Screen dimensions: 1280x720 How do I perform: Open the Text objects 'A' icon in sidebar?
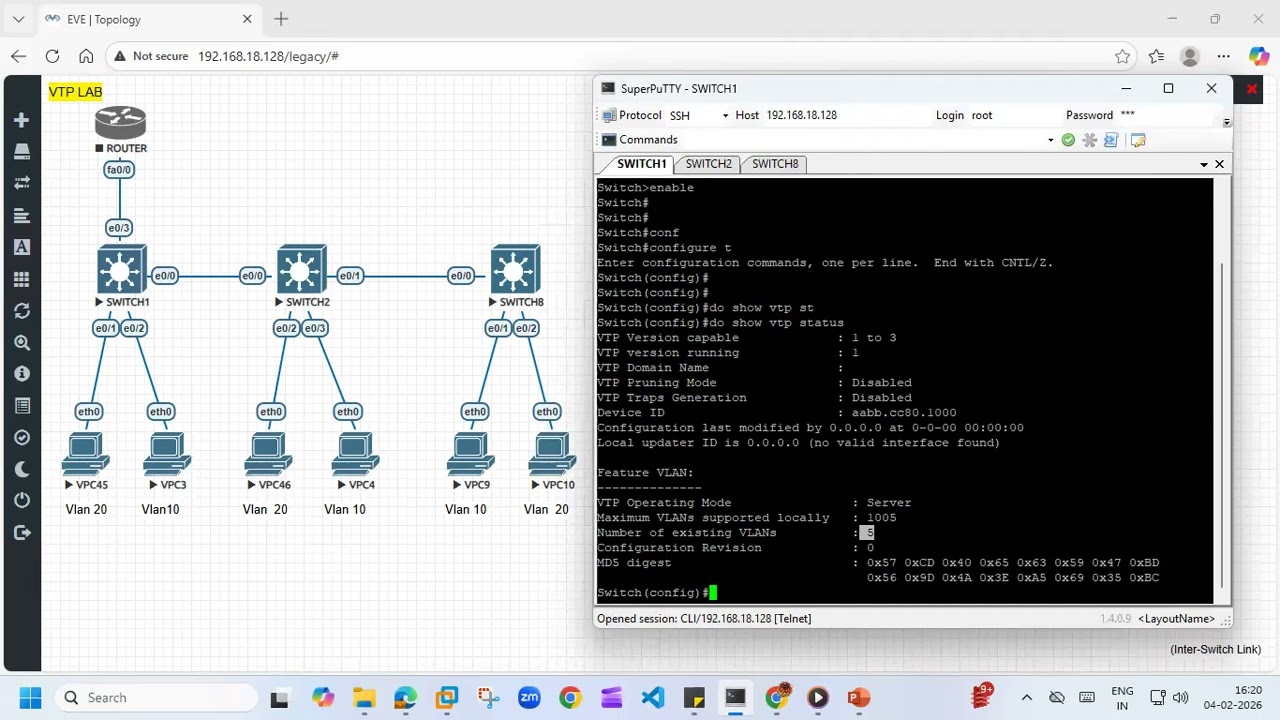point(22,247)
